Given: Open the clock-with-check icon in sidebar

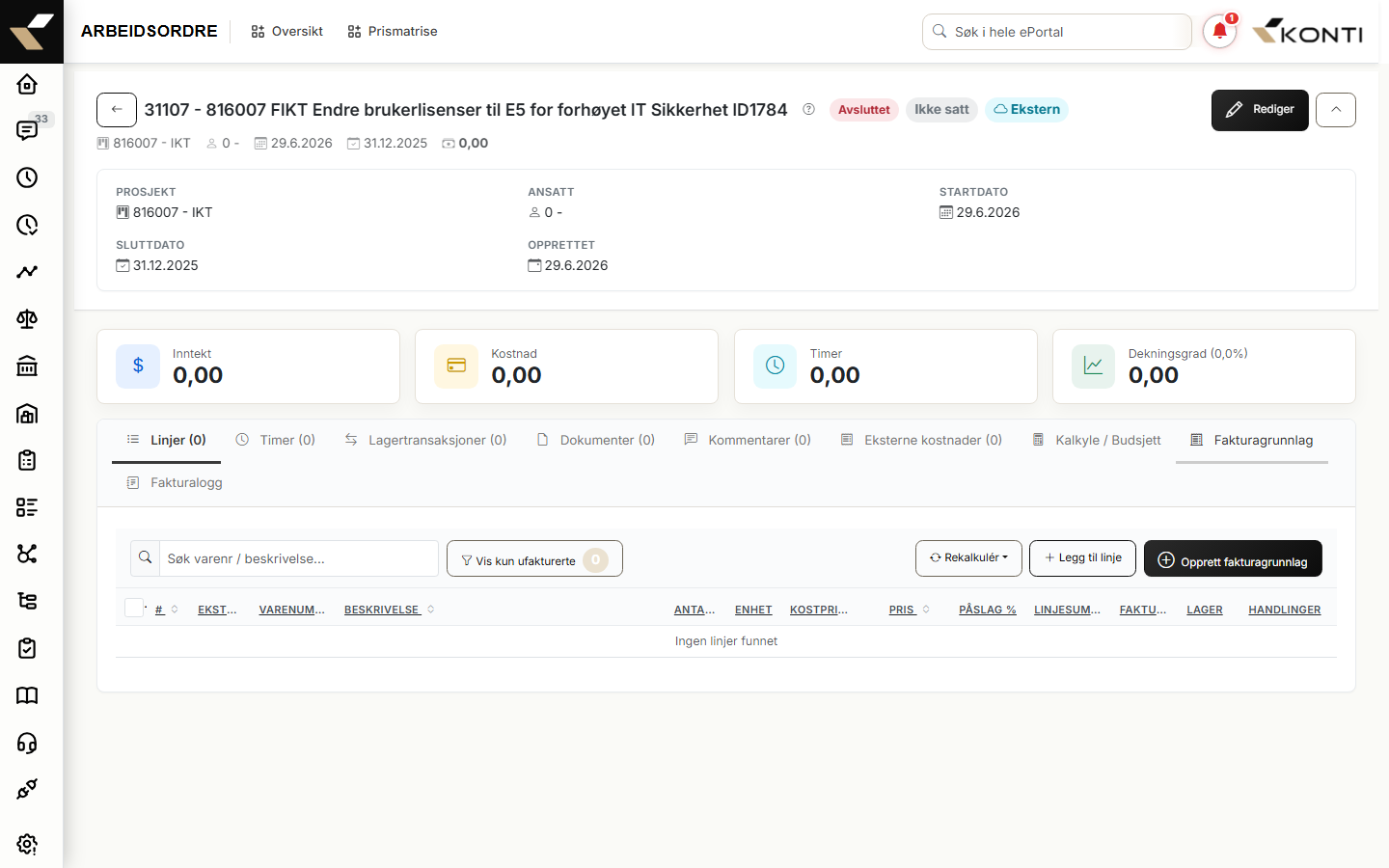Looking at the screenshot, I should (27, 225).
